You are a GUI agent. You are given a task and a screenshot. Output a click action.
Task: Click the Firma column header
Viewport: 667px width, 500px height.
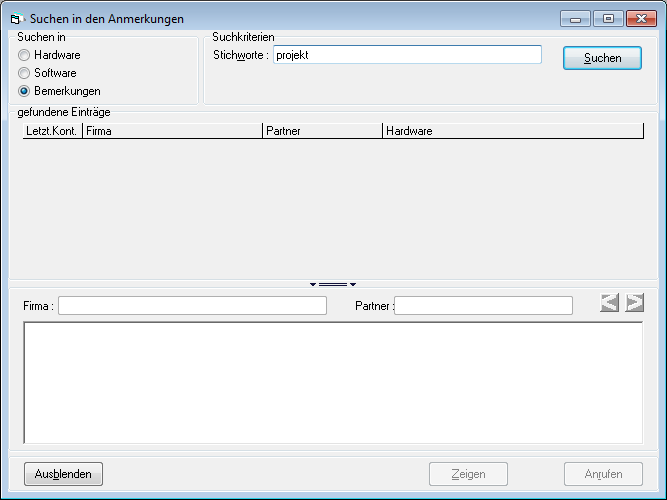click(x=172, y=131)
